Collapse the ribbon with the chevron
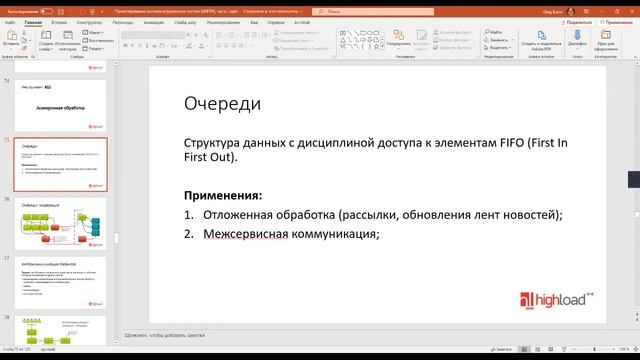Viewport: 640px width, 360px height. coord(635,57)
